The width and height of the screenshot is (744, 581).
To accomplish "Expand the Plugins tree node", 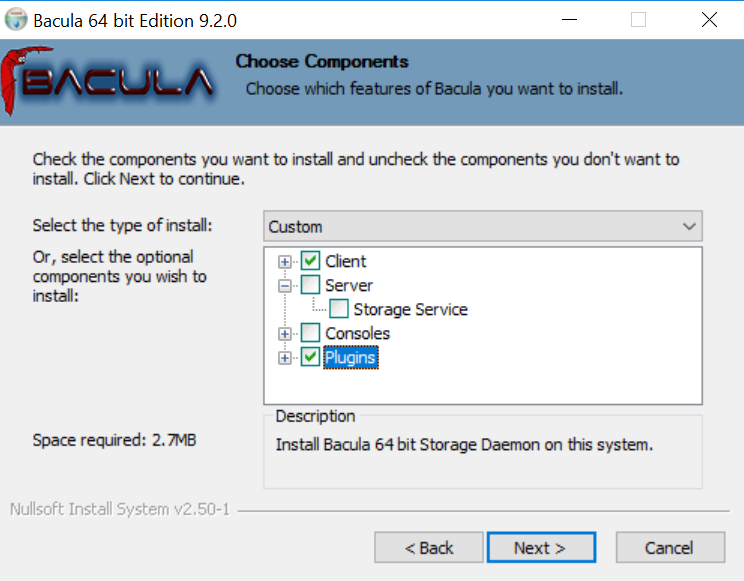I will pyautogui.click(x=285, y=358).
